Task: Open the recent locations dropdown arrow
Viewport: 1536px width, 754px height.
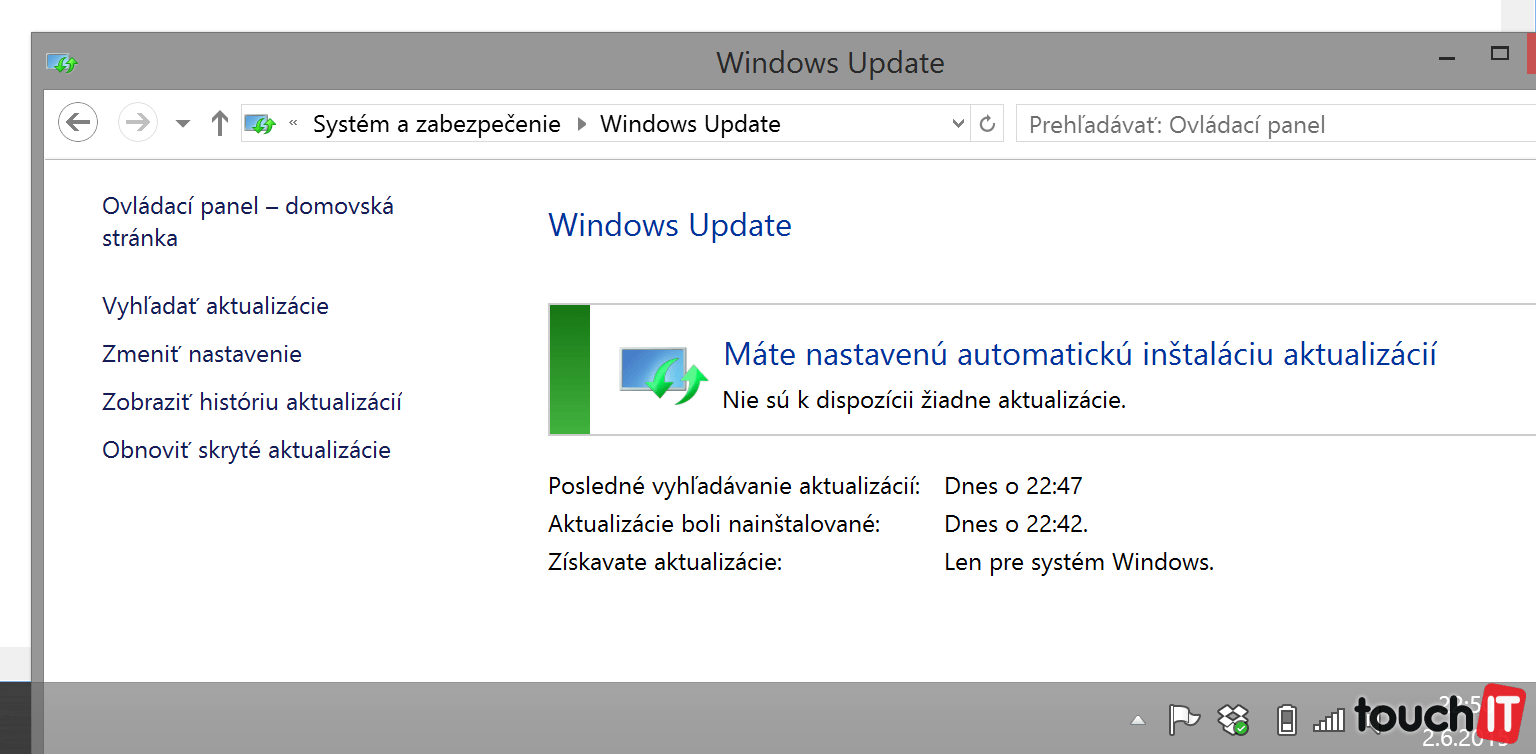Action: 182,124
